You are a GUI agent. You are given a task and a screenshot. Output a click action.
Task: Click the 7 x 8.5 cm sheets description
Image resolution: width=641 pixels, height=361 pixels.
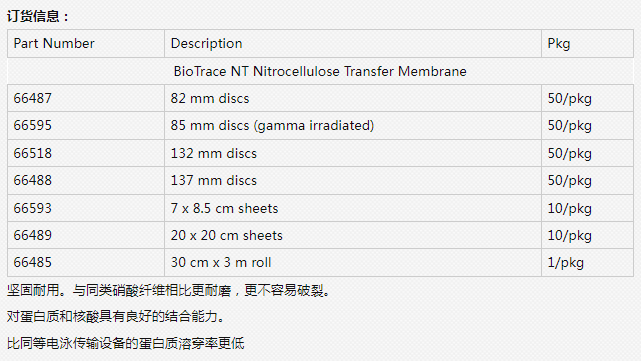click(x=224, y=209)
